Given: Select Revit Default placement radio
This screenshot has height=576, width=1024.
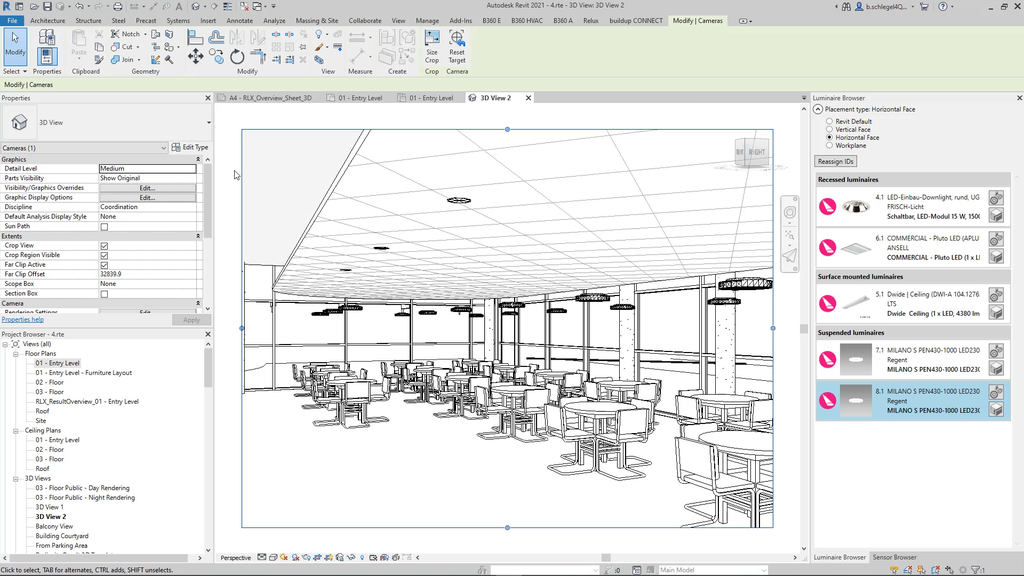Looking at the screenshot, I should [x=829, y=121].
